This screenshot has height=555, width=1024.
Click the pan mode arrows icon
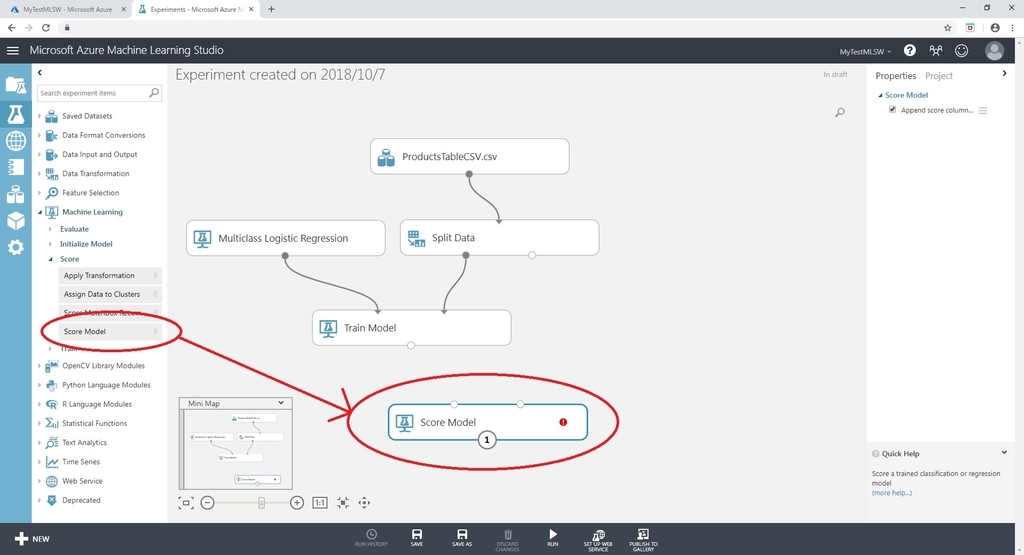(x=364, y=502)
